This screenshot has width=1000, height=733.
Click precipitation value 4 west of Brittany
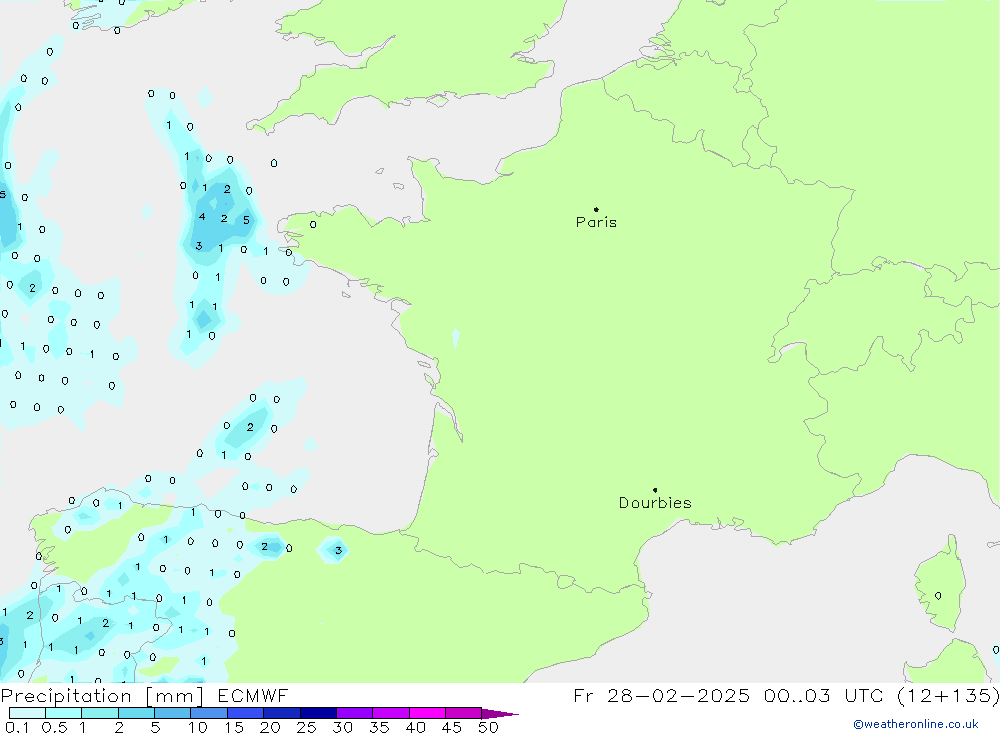[x=202, y=217]
